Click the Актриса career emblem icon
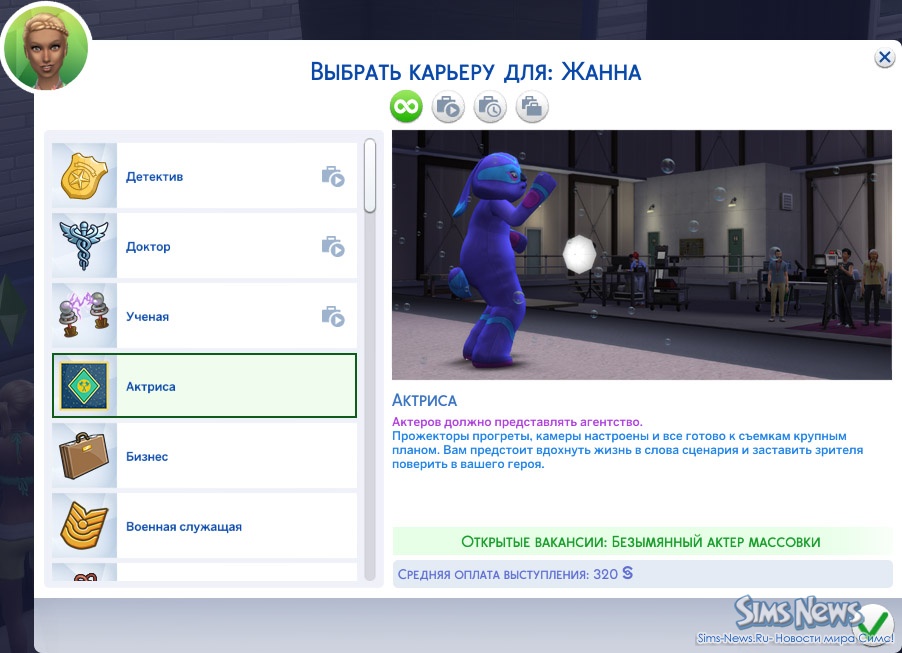This screenshot has width=902, height=653. tap(85, 387)
